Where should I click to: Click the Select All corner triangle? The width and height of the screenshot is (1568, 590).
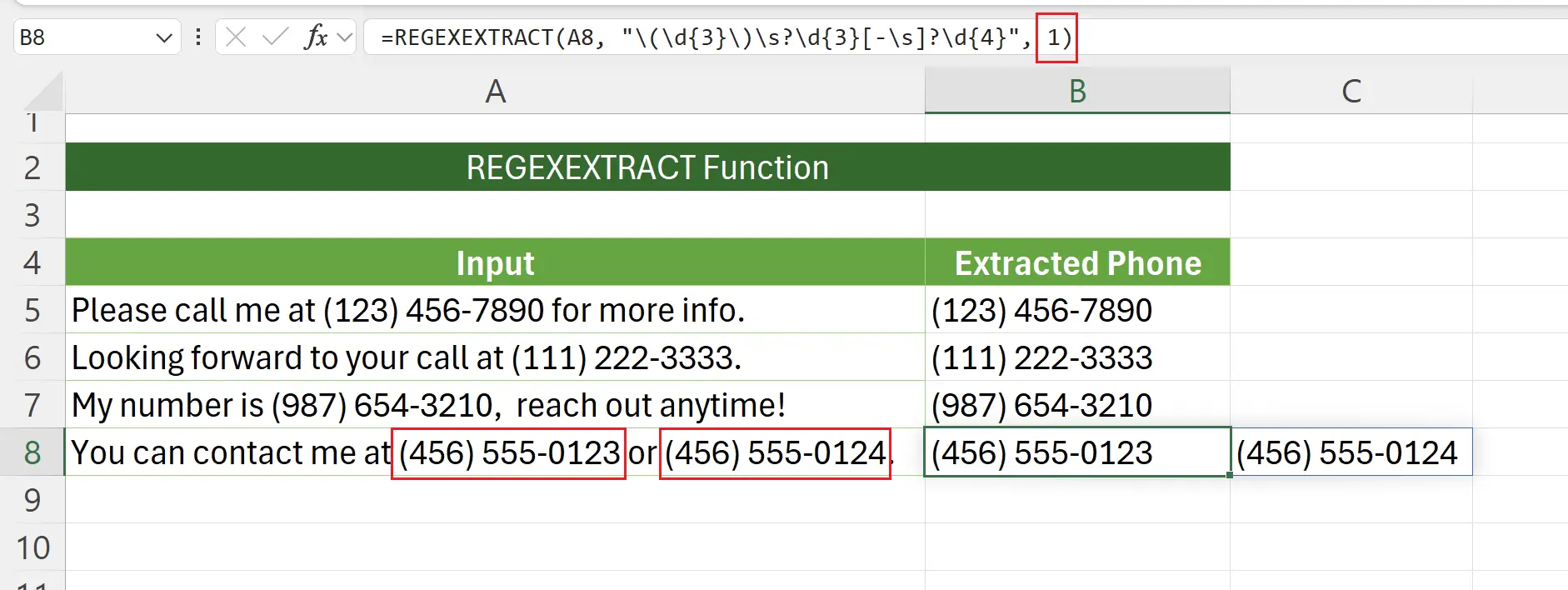[43, 91]
